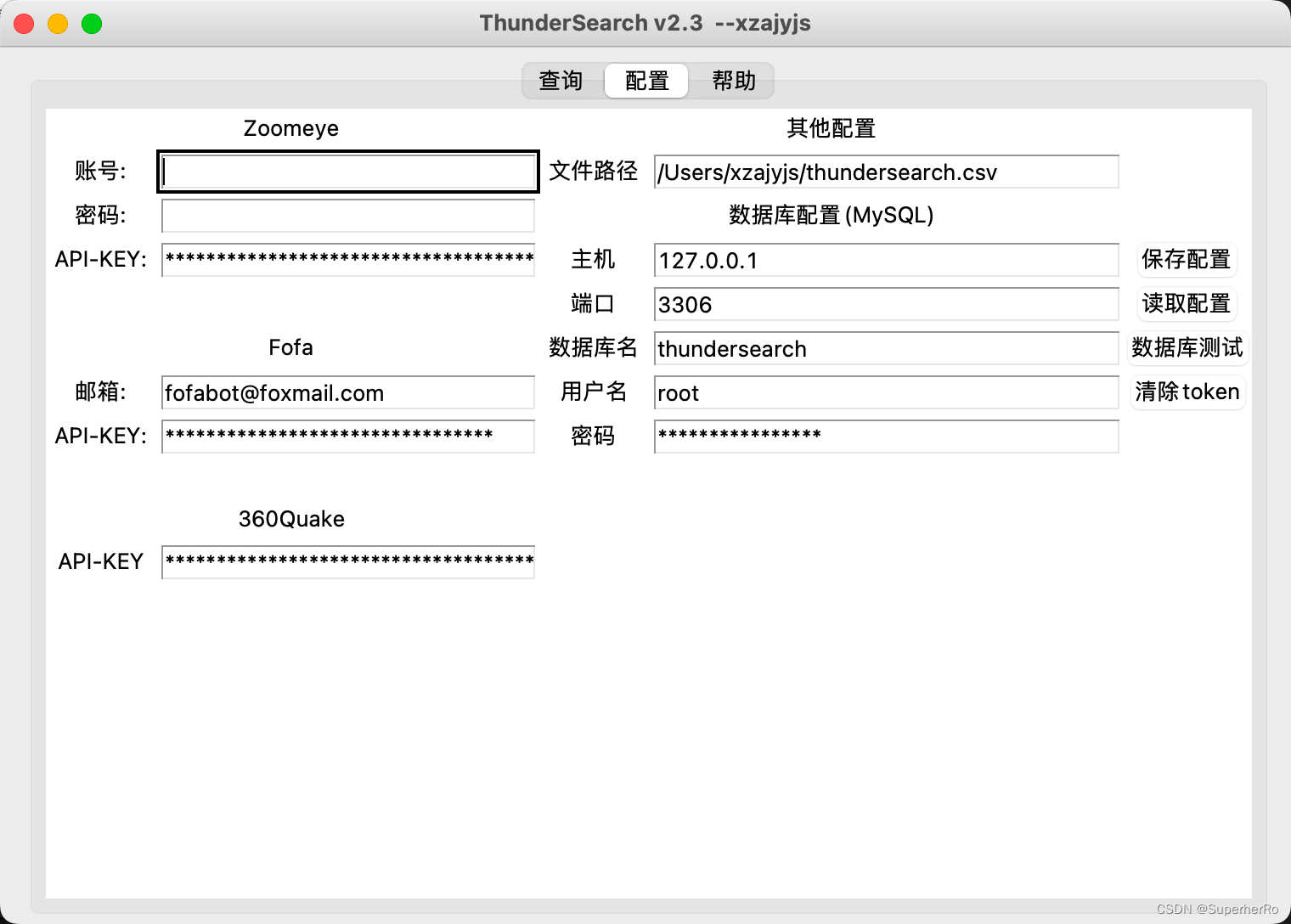1291x924 pixels.
Task: Click the Zoomeye 密码 input field
Action: point(348,216)
